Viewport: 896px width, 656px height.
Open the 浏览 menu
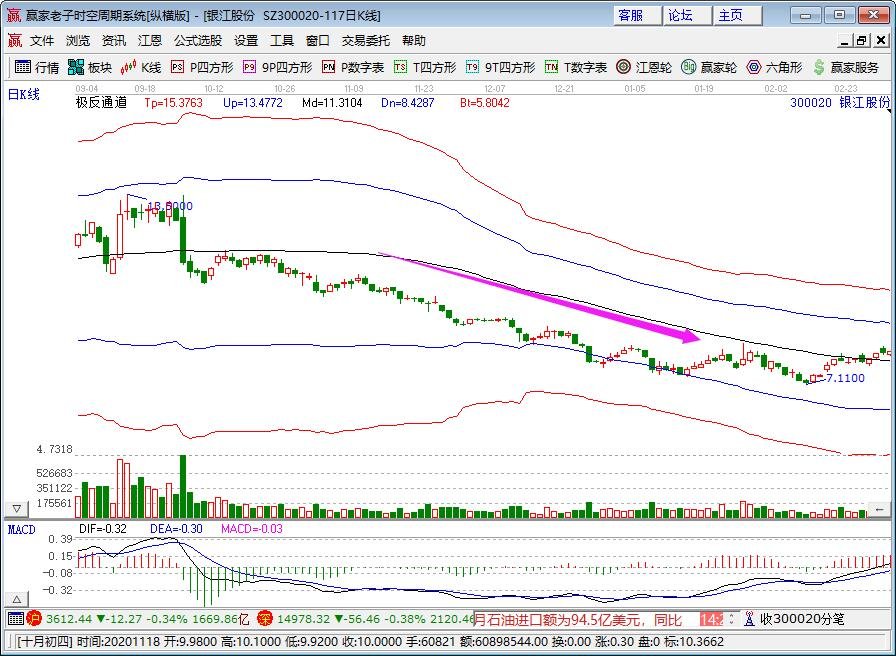(x=78, y=41)
